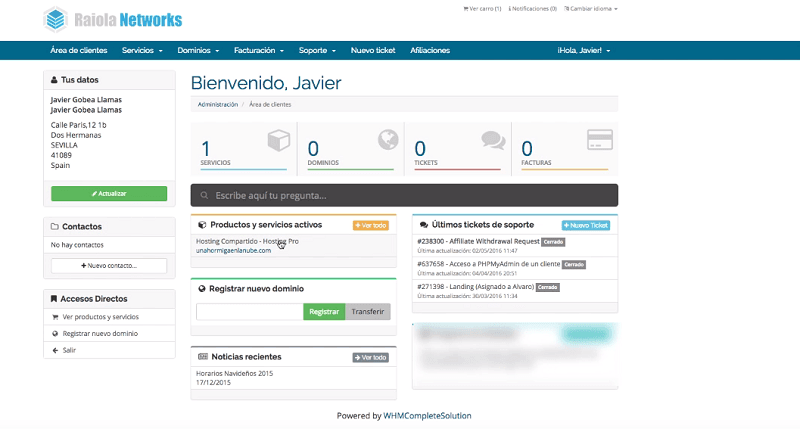Image resolution: width=800 pixels, height=429 pixels.
Task: Click the magnifier icon in search bar
Action: [x=204, y=195]
